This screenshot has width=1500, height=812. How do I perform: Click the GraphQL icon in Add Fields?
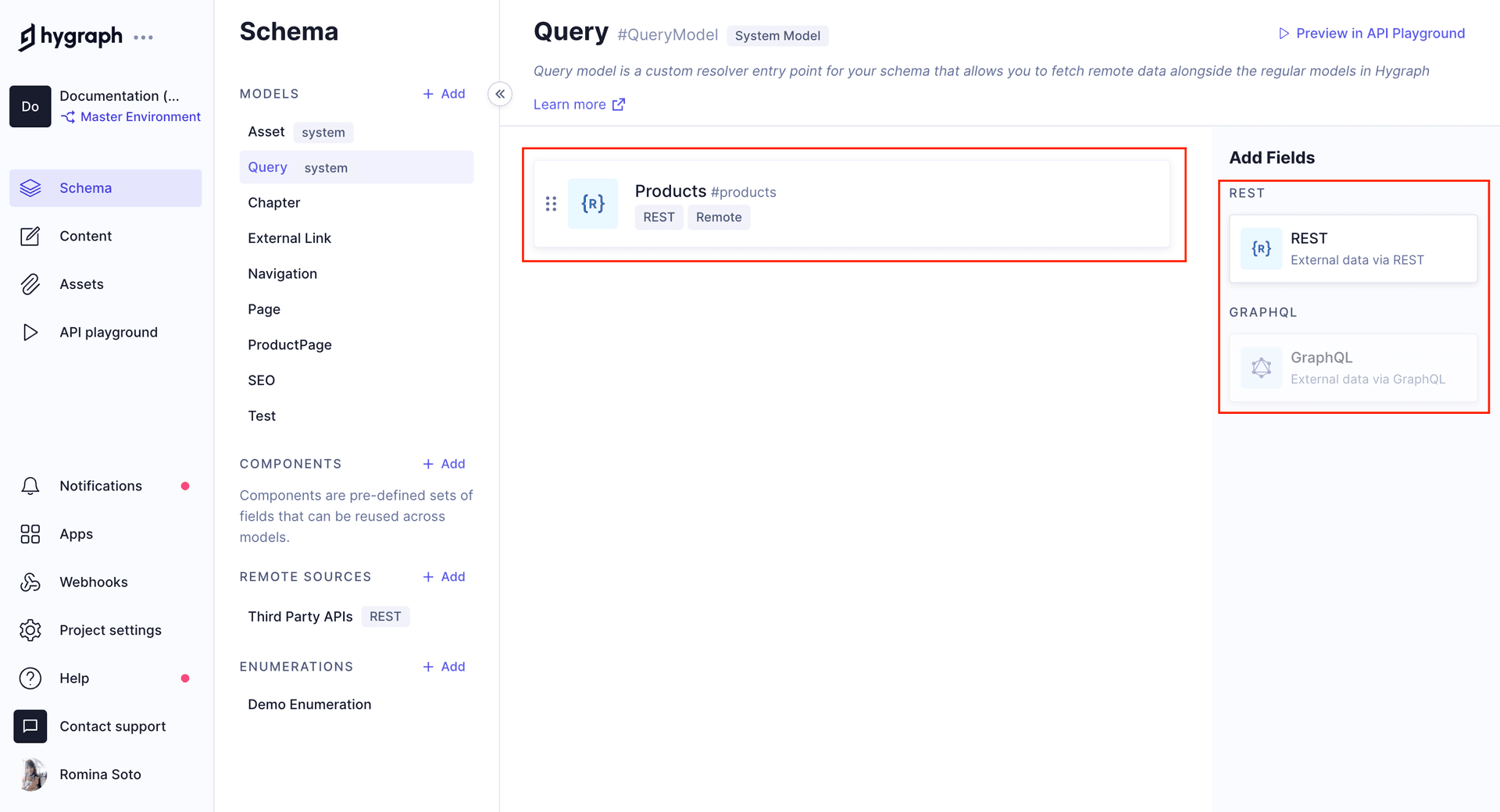click(1262, 368)
